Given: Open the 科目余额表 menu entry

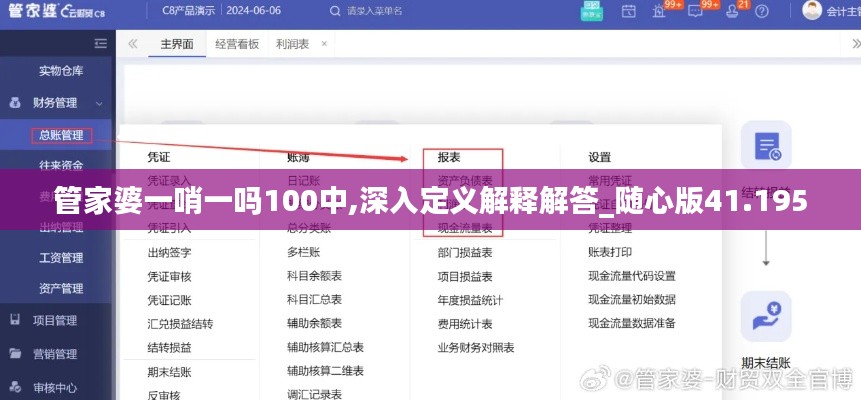Looking at the screenshot, I should (x=314, y=276).
